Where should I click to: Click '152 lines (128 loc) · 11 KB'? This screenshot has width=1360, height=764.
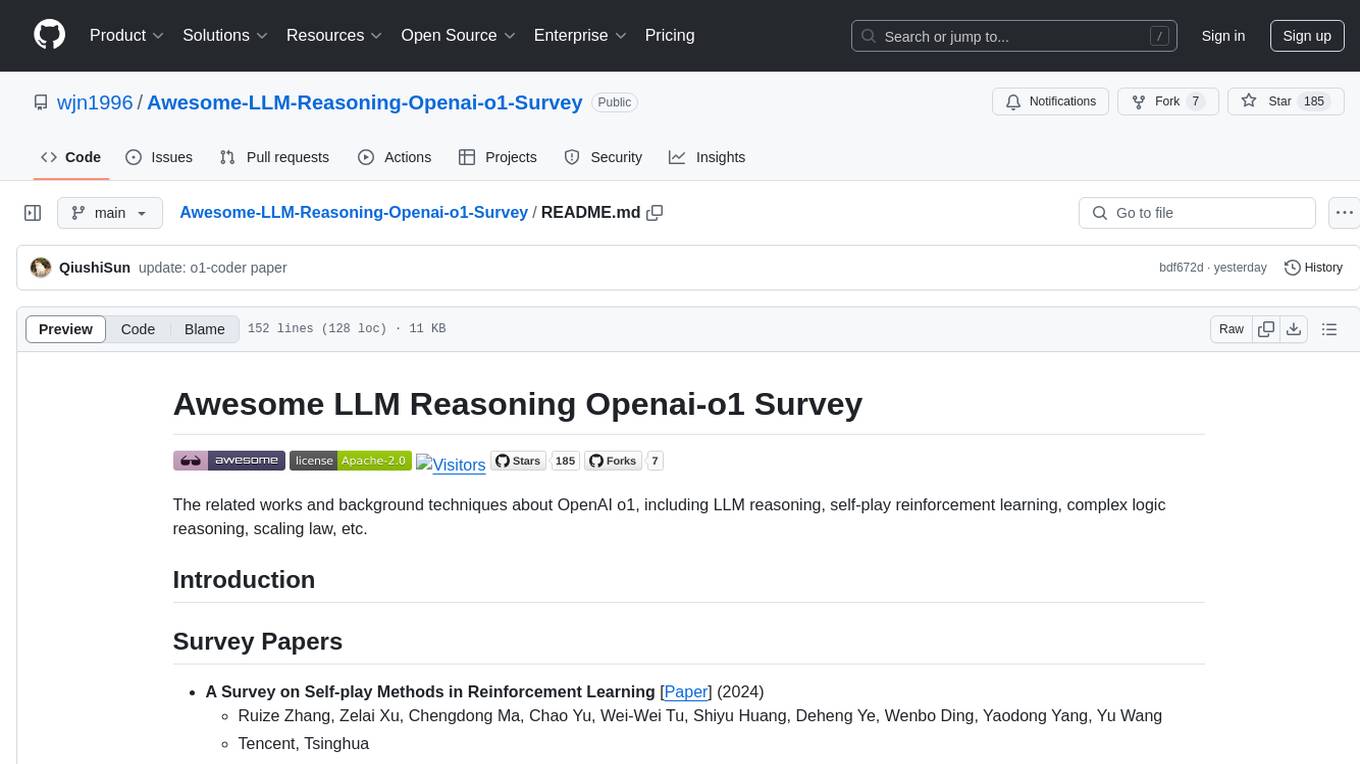tap(346, 329)
